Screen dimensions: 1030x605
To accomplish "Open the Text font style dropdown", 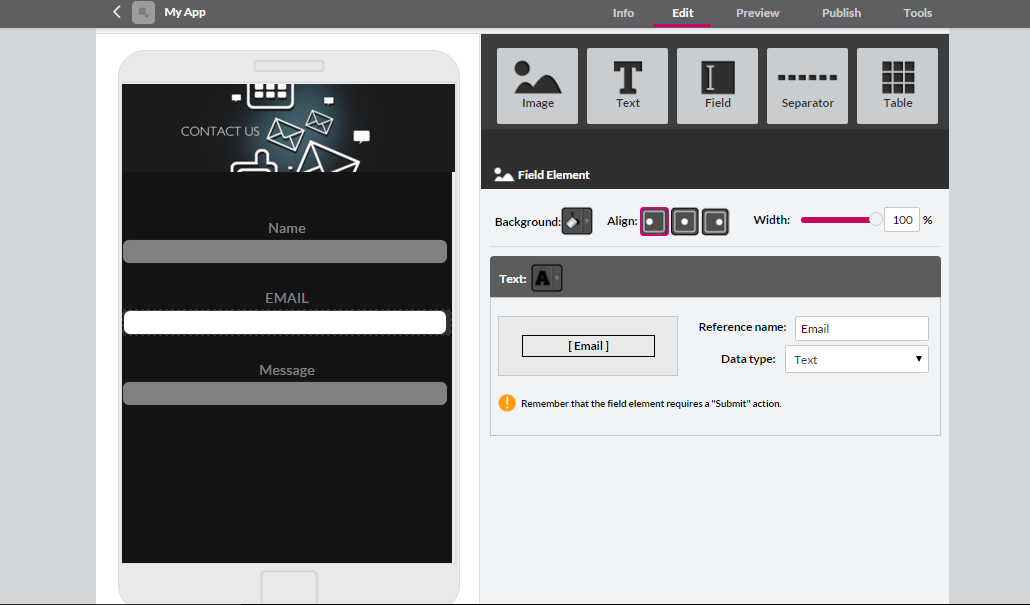I will coord(547,279).
